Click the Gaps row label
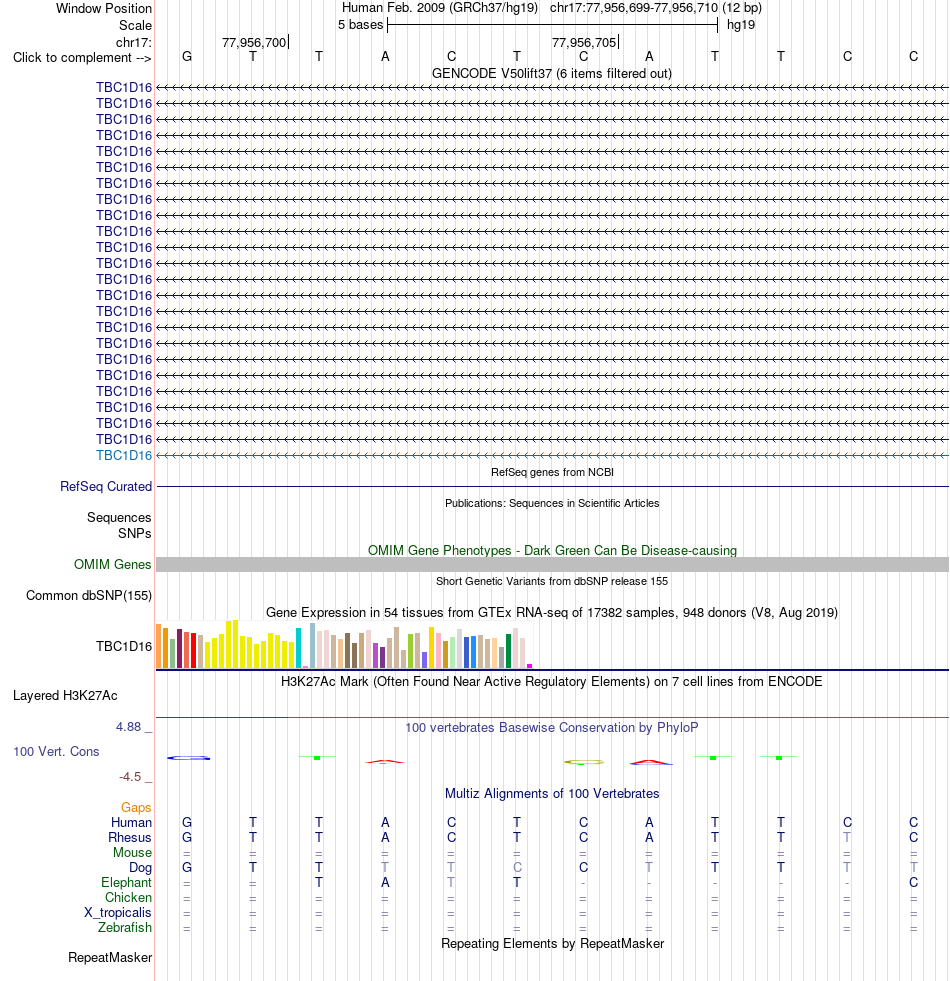 136,808
